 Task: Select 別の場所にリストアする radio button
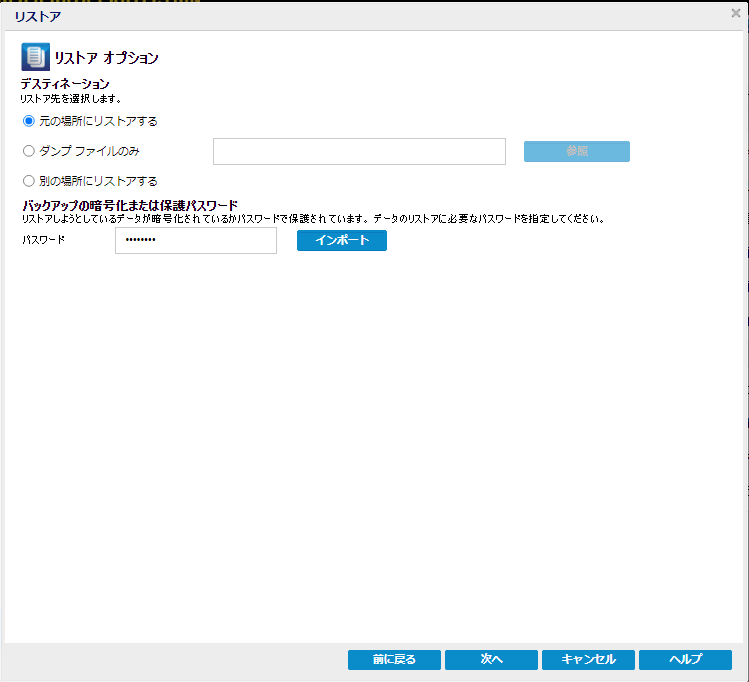[x=29, y=181]
